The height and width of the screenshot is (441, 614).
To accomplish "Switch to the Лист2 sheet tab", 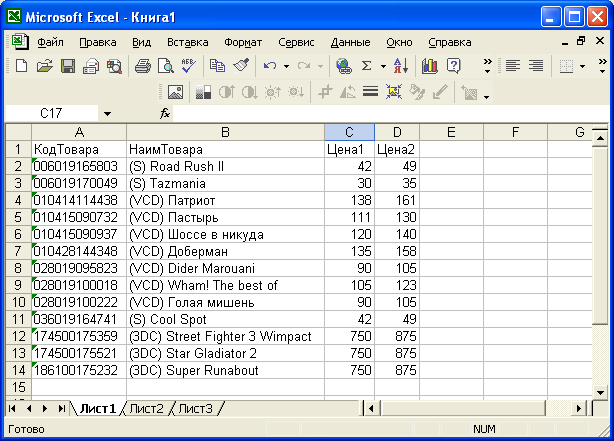I will (x=146, y=408).
